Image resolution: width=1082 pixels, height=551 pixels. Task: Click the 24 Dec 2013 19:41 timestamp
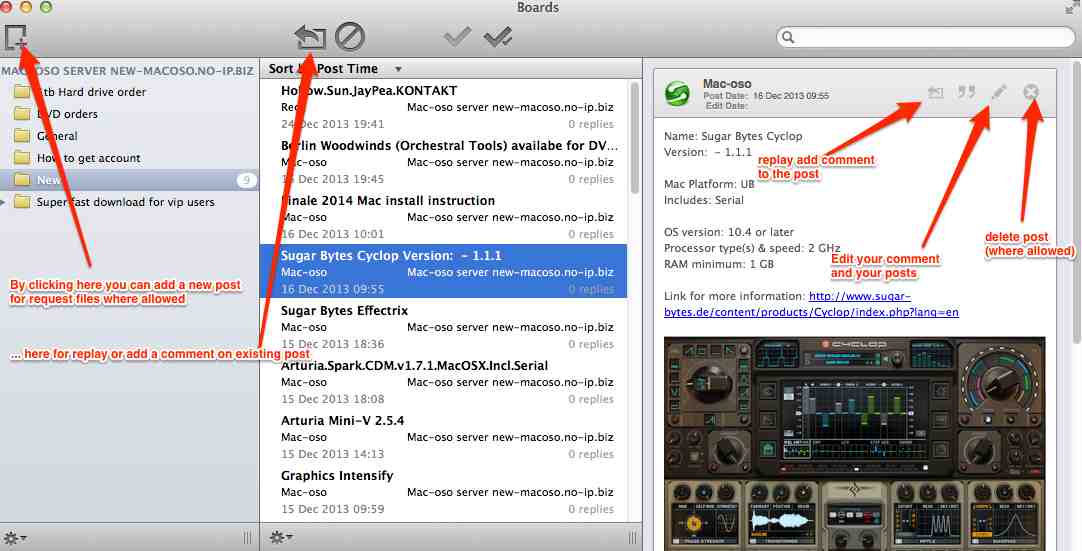[x=333, y=124]
